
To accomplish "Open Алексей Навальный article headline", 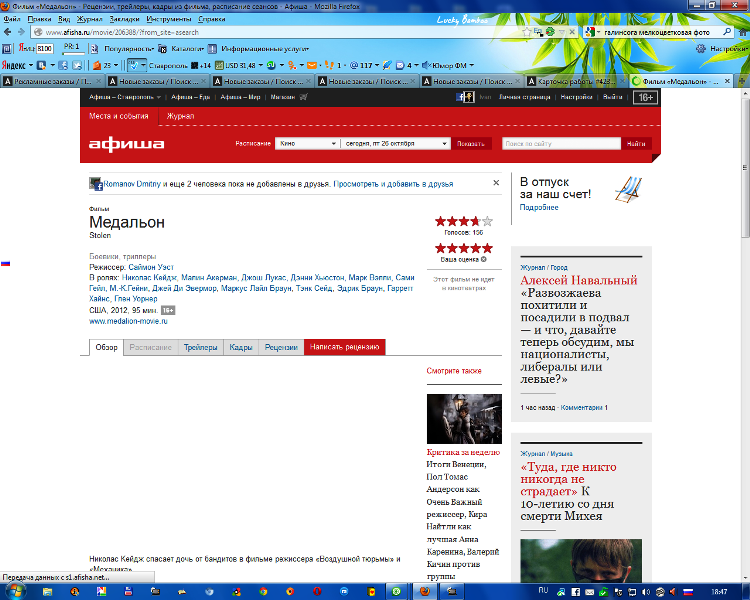I will [579, 280].
